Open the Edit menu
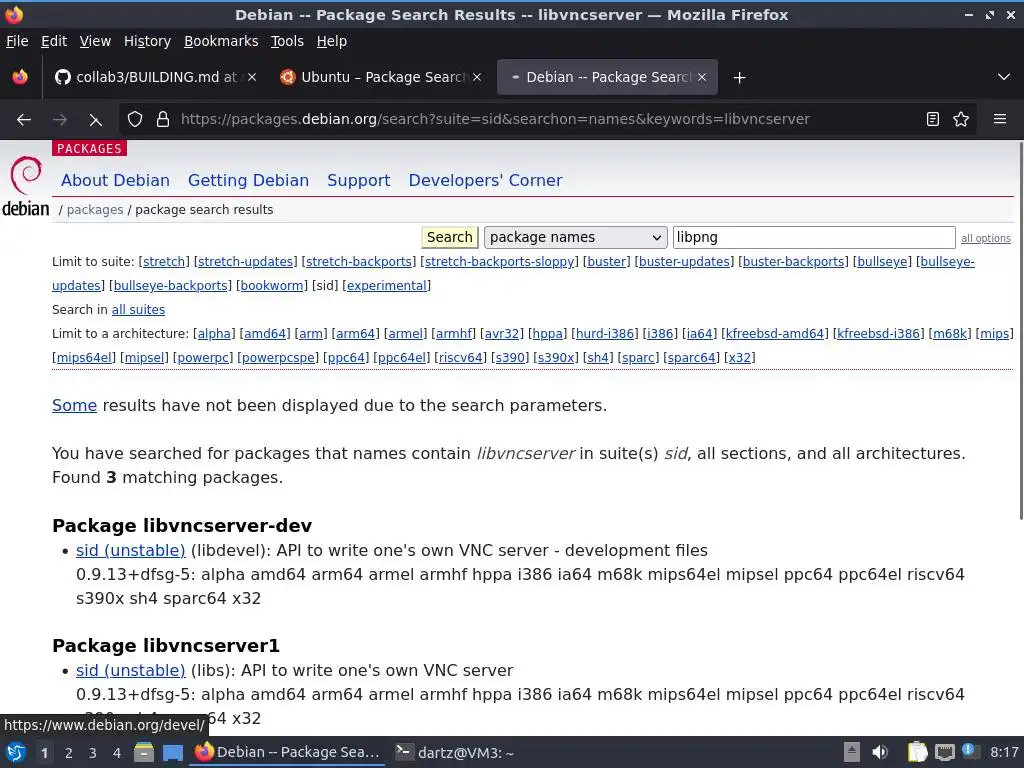The height and width of the screenshot is (768, 1024). tap(54, 41)
